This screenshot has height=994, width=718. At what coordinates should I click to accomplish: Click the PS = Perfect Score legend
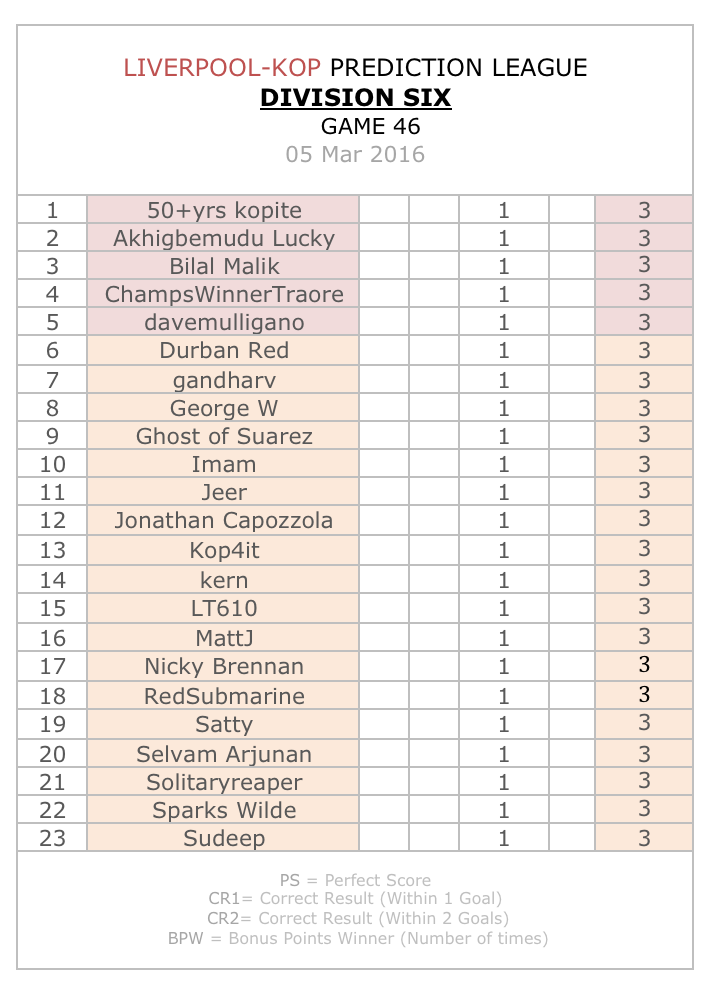[355, 880]
